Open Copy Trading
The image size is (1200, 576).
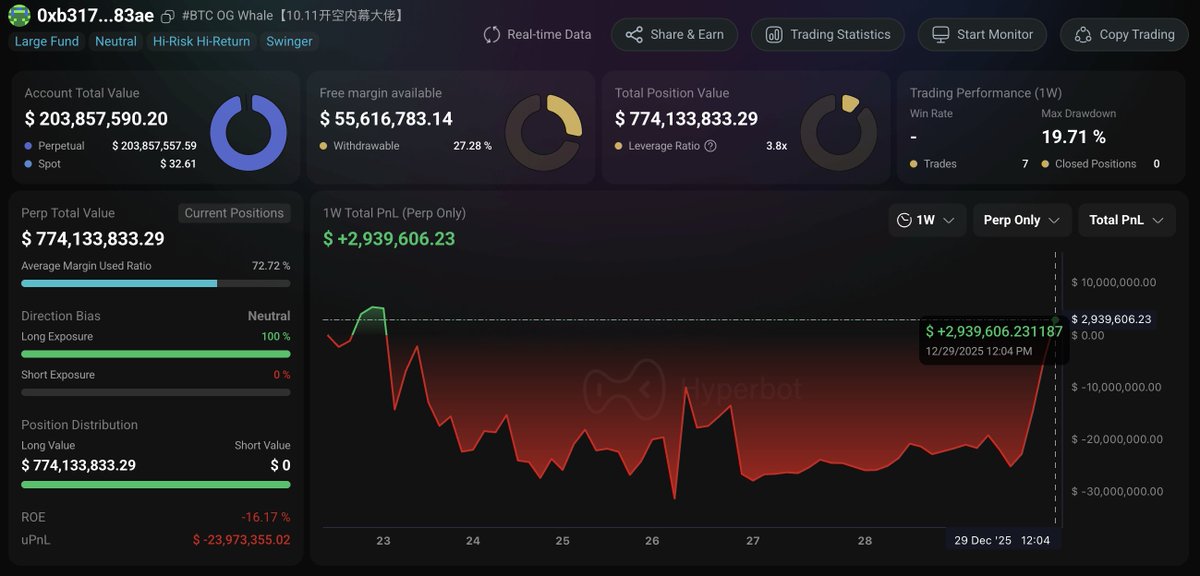pyautogui.click(x=1124, y=34)
